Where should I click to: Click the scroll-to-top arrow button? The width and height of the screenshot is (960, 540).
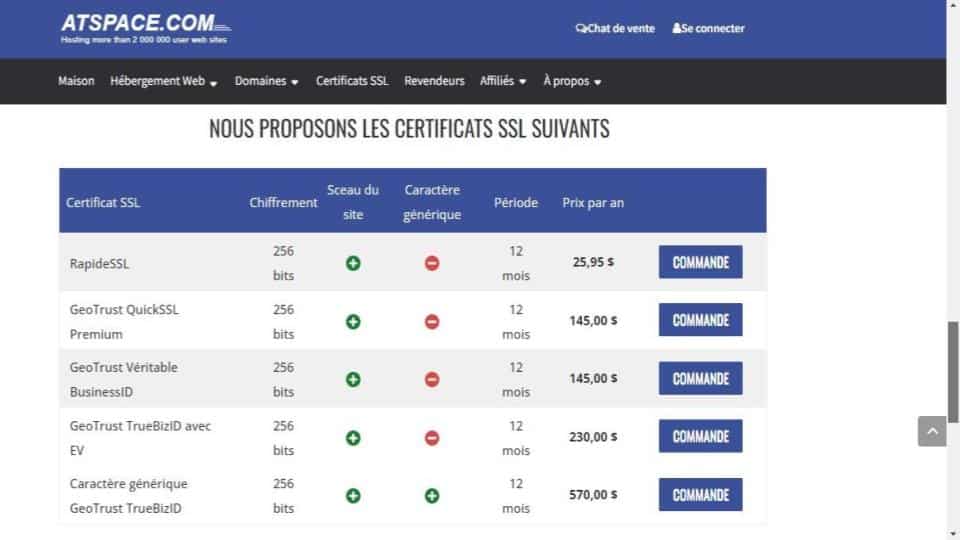(x=932, y=431)
